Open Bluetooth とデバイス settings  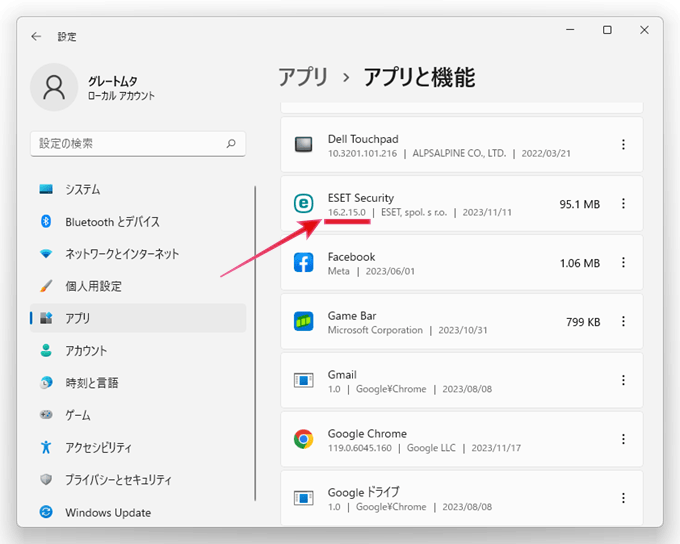pyautogui.click(x=138, y=221)
